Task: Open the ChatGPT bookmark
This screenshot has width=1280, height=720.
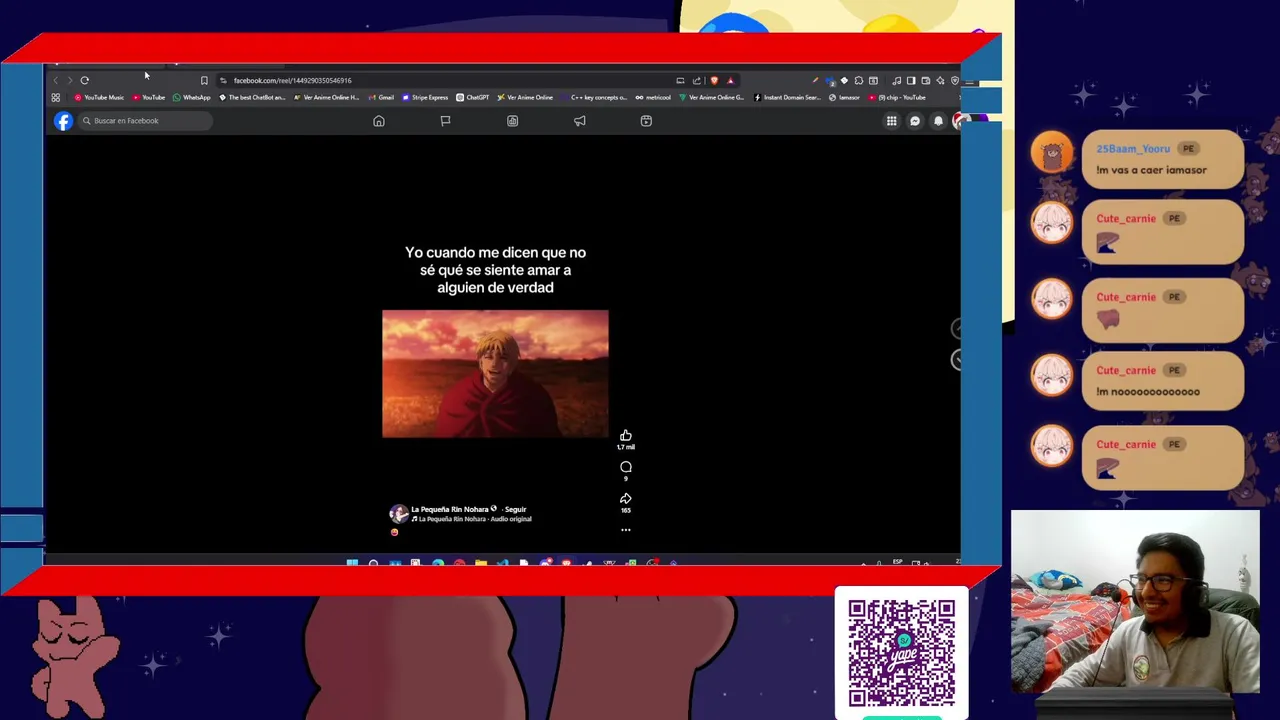Action: coord(472,97)
